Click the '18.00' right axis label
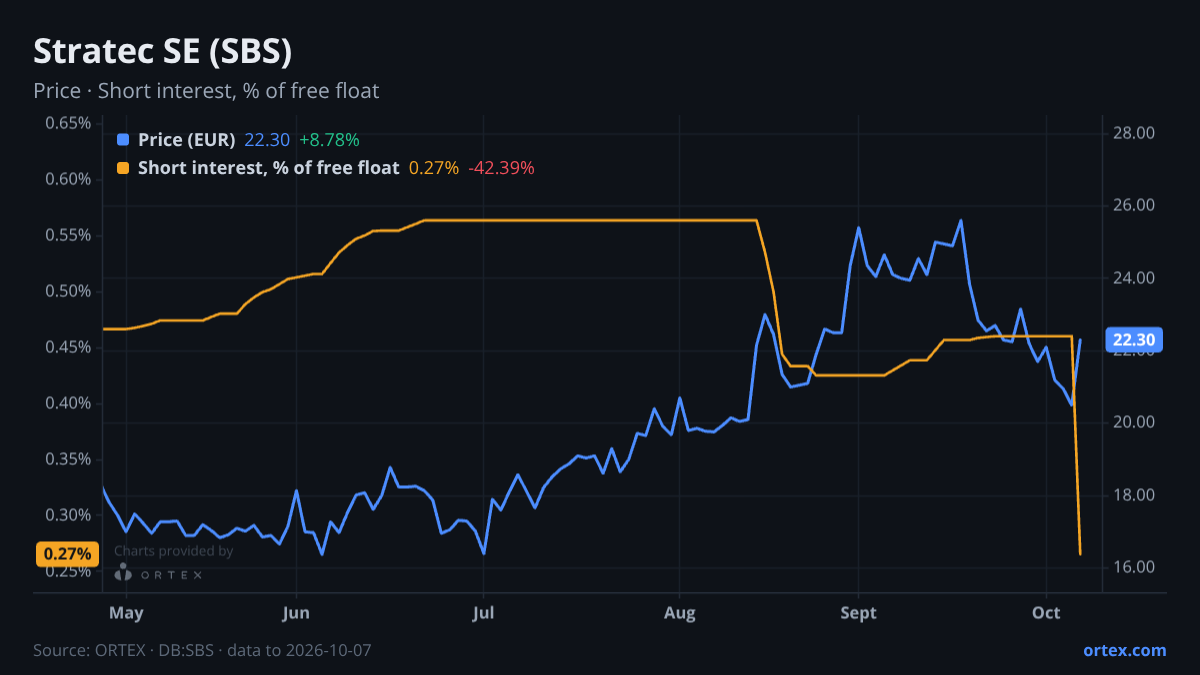 [x=1134, y=495]
